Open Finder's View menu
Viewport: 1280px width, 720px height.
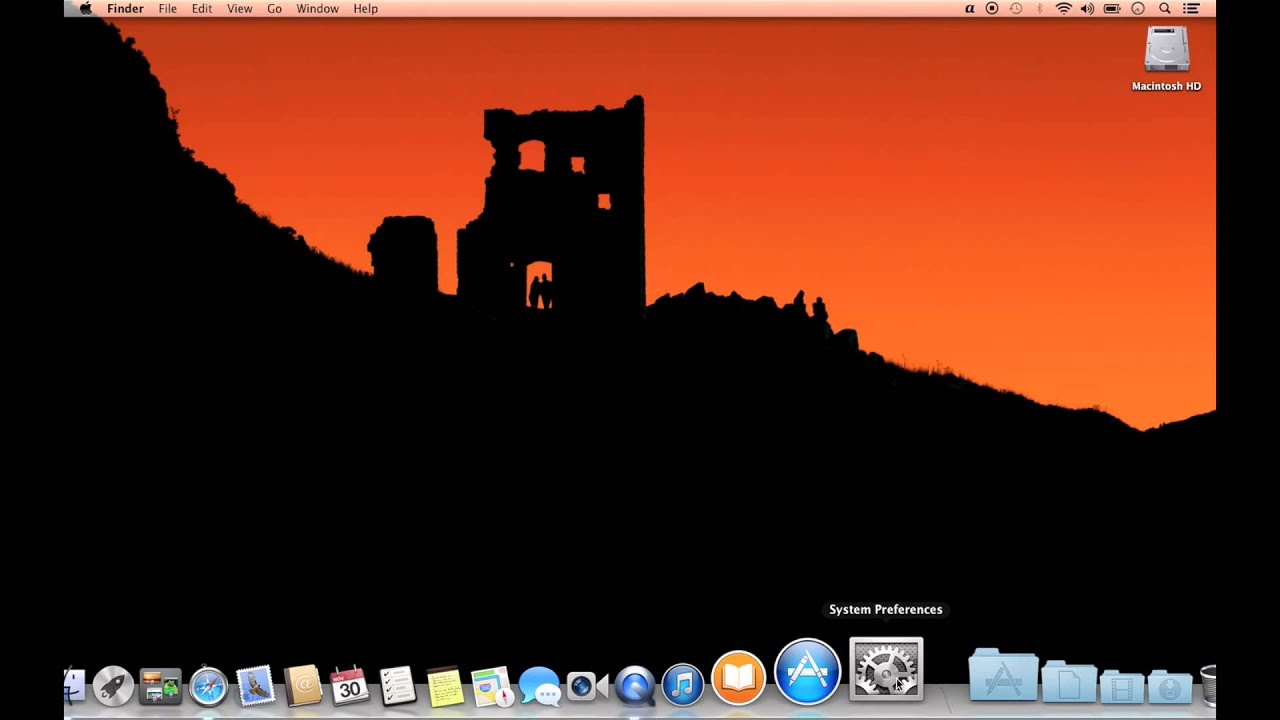point(239,8)
